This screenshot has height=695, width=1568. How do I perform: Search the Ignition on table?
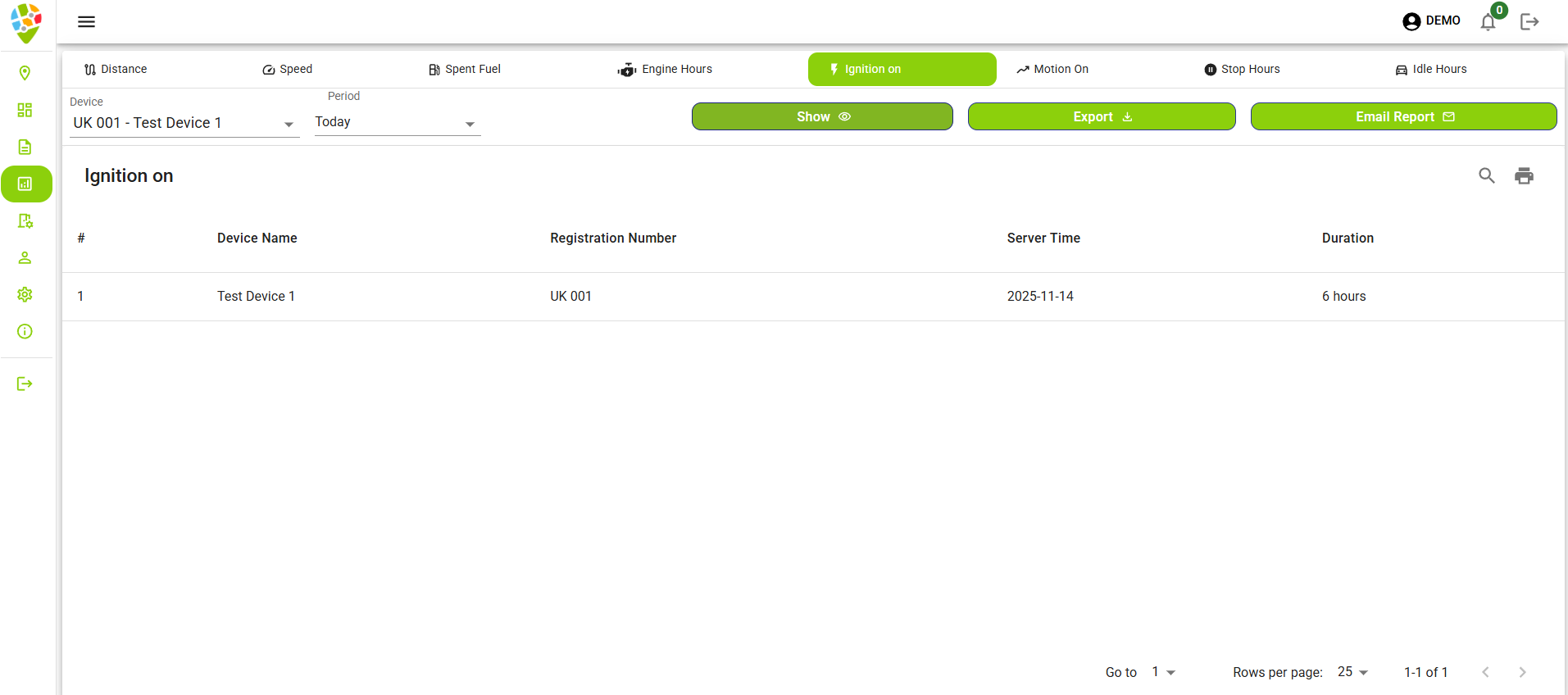coord(1486,175)
